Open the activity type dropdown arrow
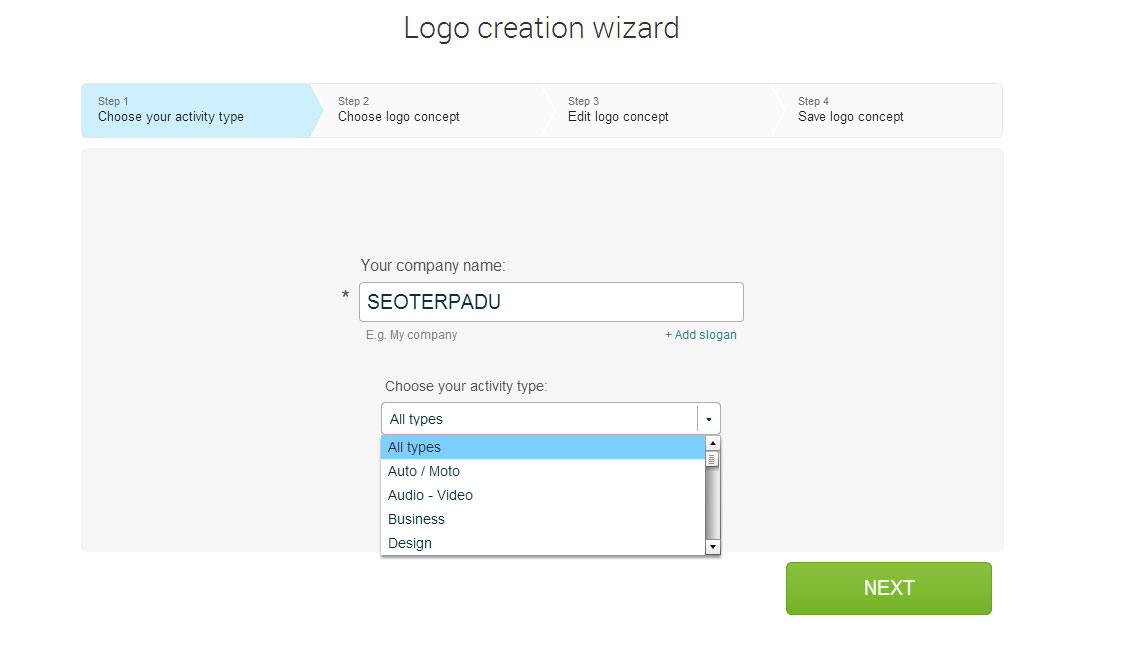Viewport: 1133px width, 646px height. (708, 418)
